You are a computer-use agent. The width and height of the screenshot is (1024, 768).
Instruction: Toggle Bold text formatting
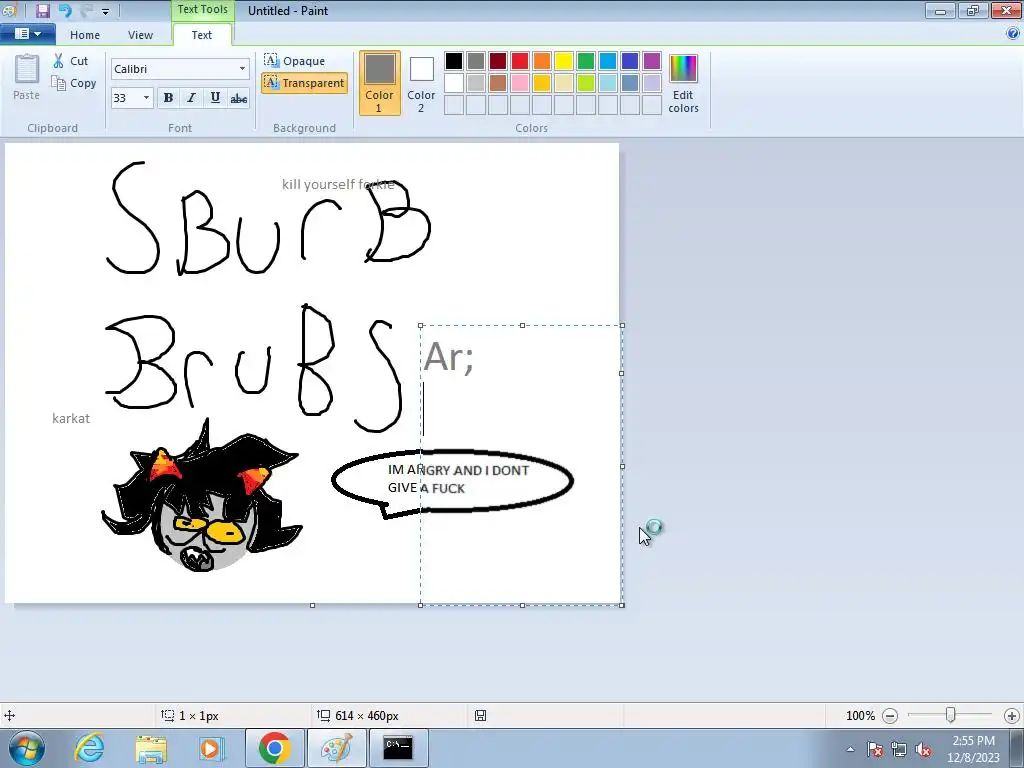coord(168,98)
